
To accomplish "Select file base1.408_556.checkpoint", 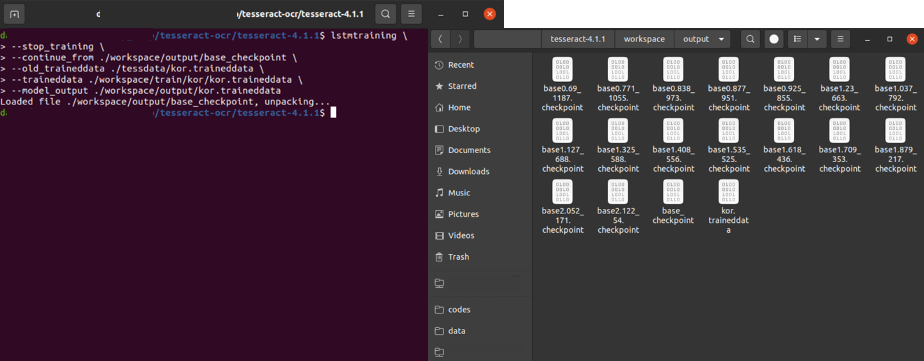I will (x=674, y=145).
